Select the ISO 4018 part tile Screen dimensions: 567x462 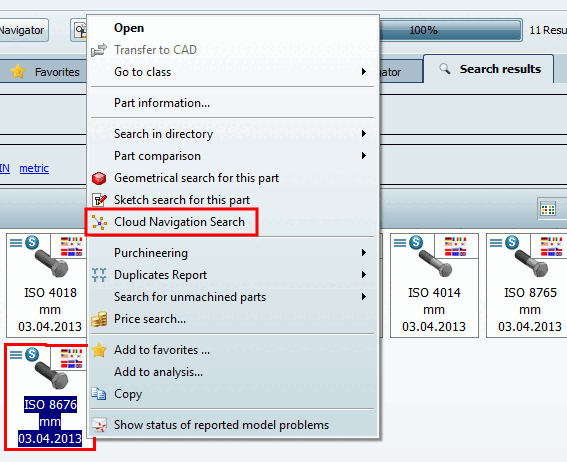pyautogui.click(x=47, y=286)
